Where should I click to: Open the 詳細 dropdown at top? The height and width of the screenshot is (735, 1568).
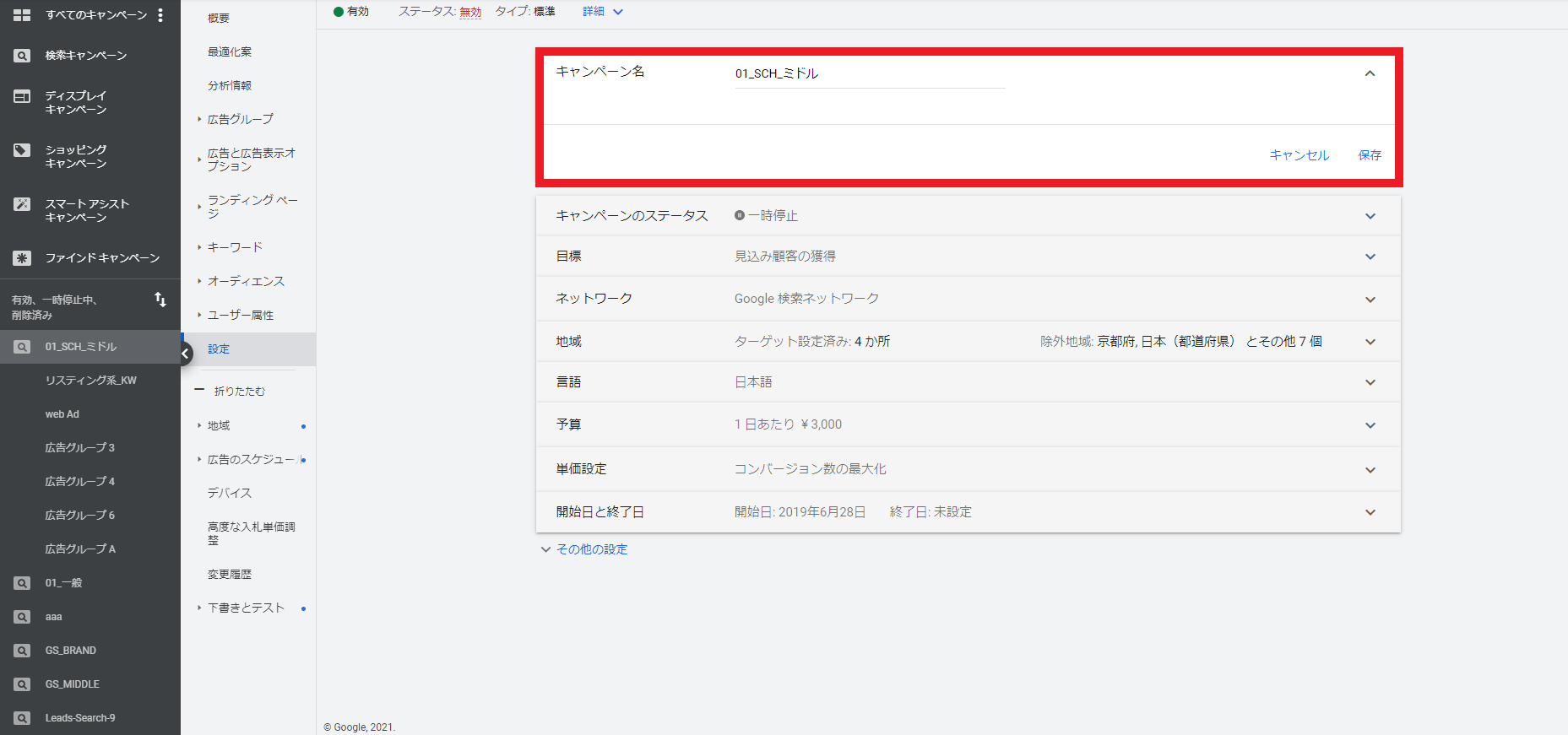(602, 12)
